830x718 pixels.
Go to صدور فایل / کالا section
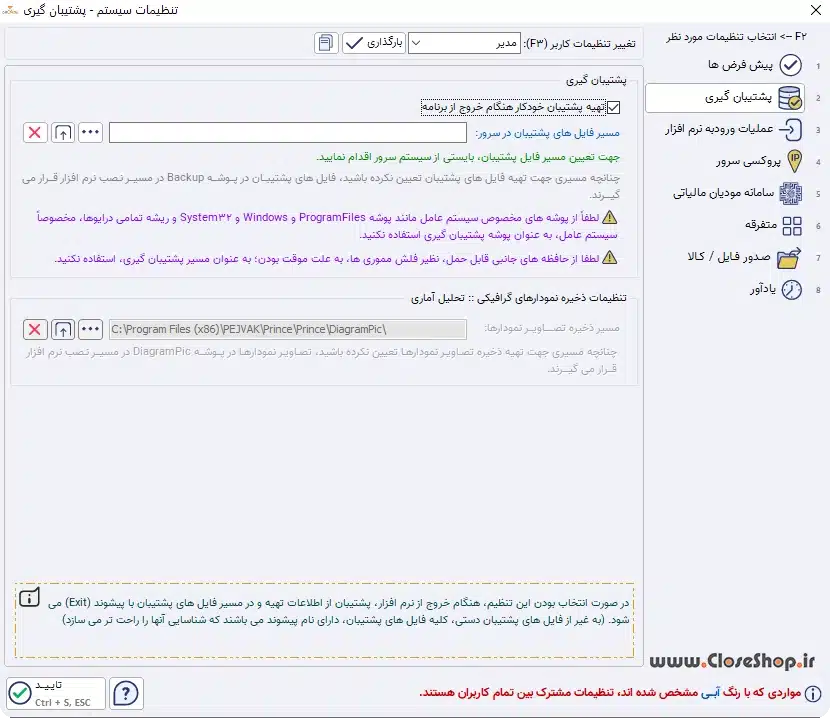coord(729,257)
